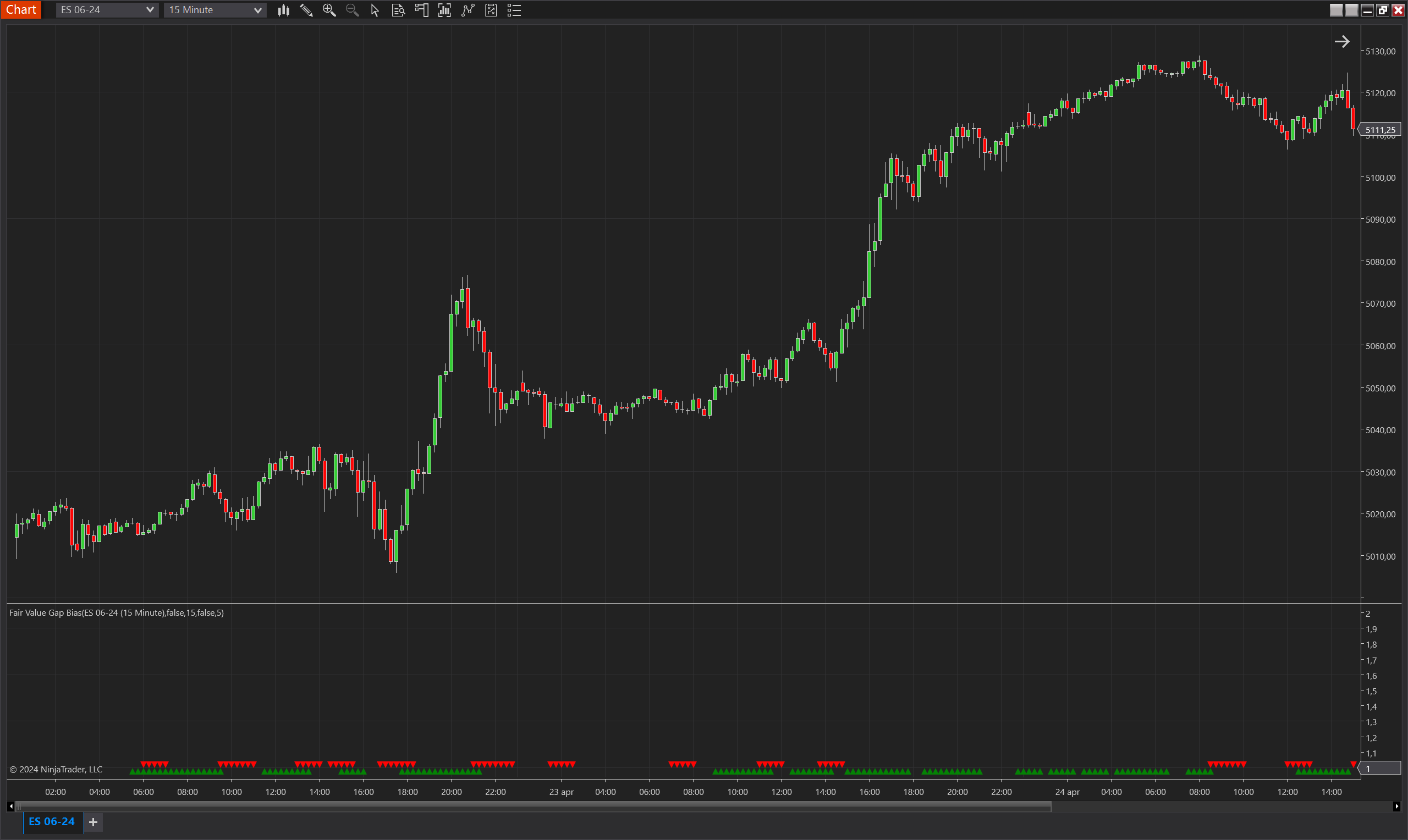Viewport: 1408px width, 840px height.
Task: Click the 5100,00 price axis label
Action: click(1380, 178)
